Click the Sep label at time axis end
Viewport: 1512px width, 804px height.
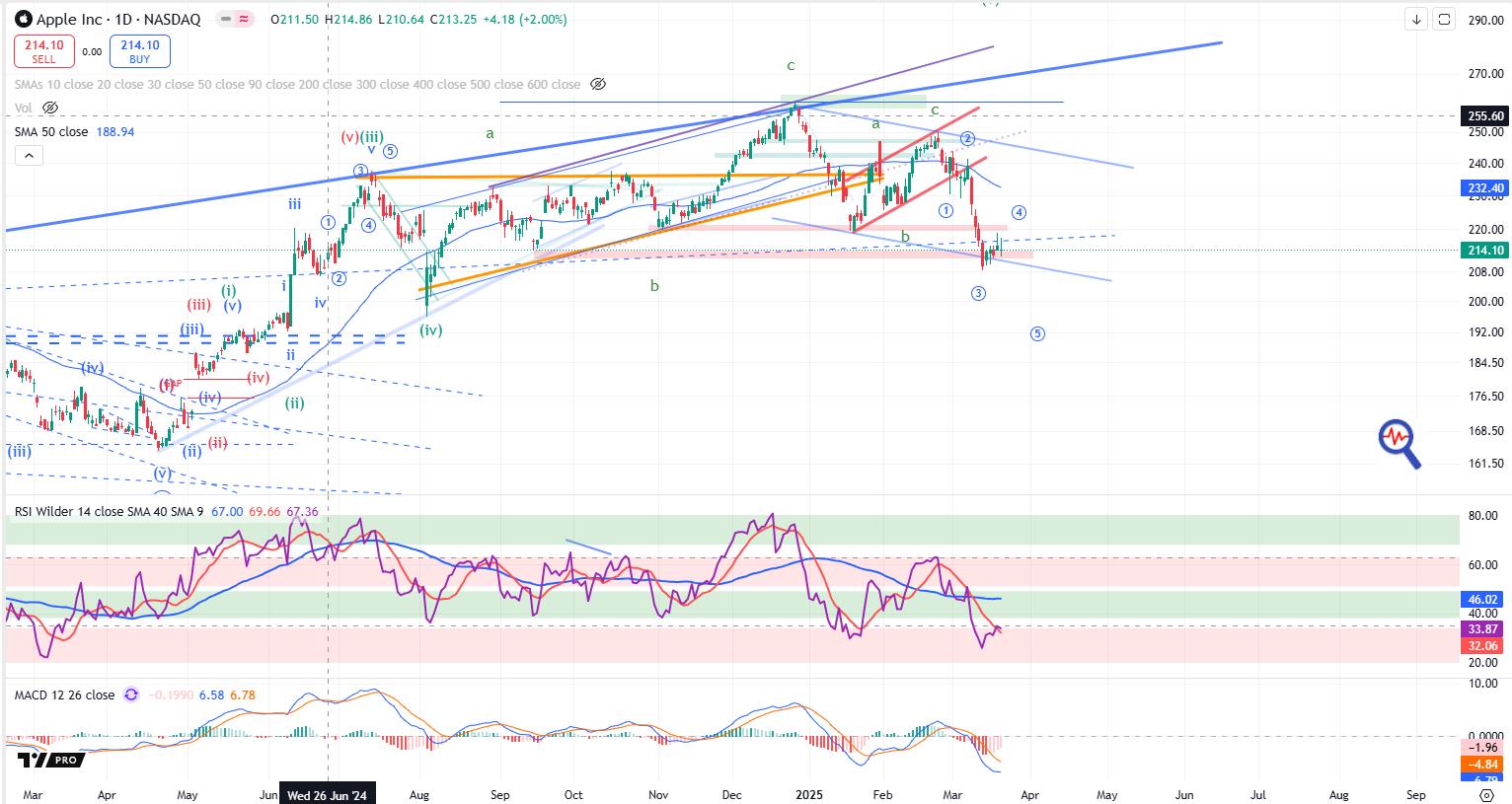pyautogui.click(x=1415, y=794)
